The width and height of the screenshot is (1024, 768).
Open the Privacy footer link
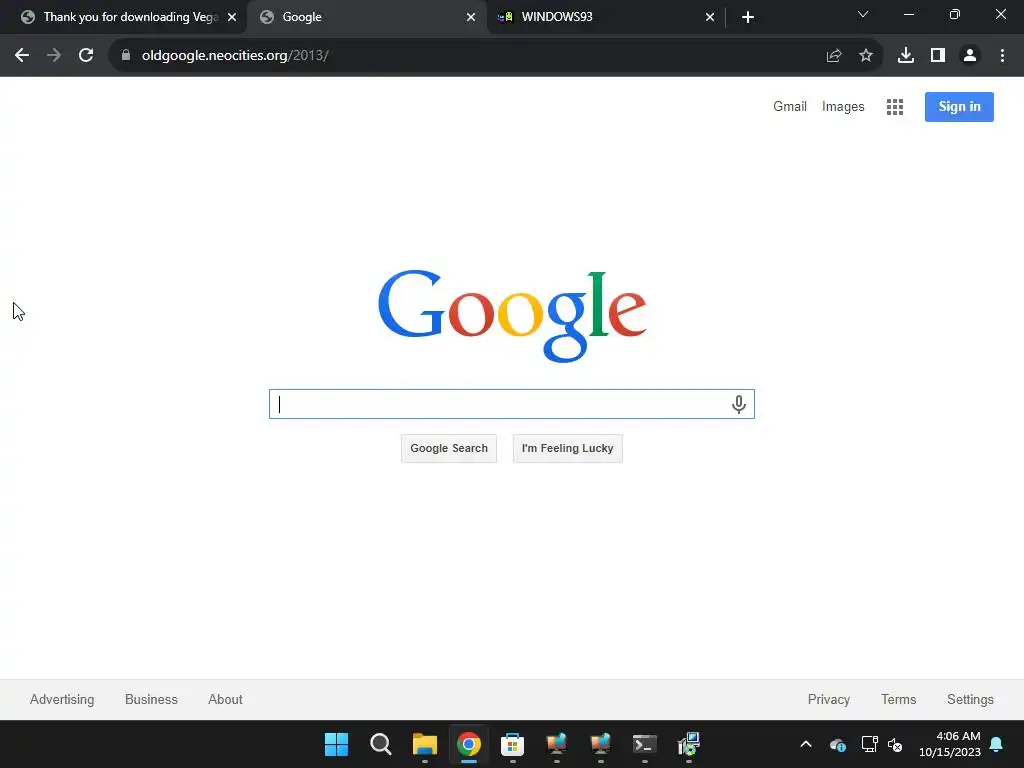tap(828, 699)
